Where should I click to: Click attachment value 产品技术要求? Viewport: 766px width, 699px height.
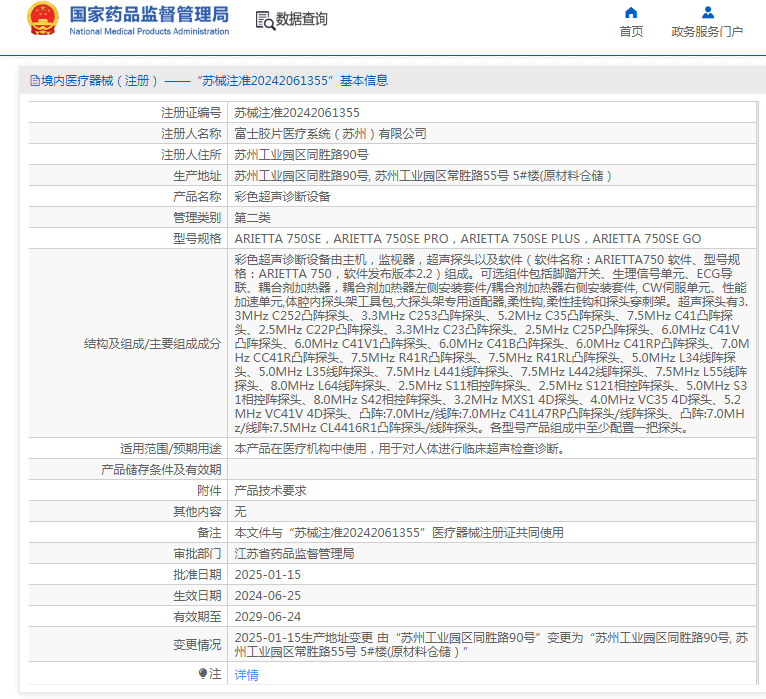[270, 491]
